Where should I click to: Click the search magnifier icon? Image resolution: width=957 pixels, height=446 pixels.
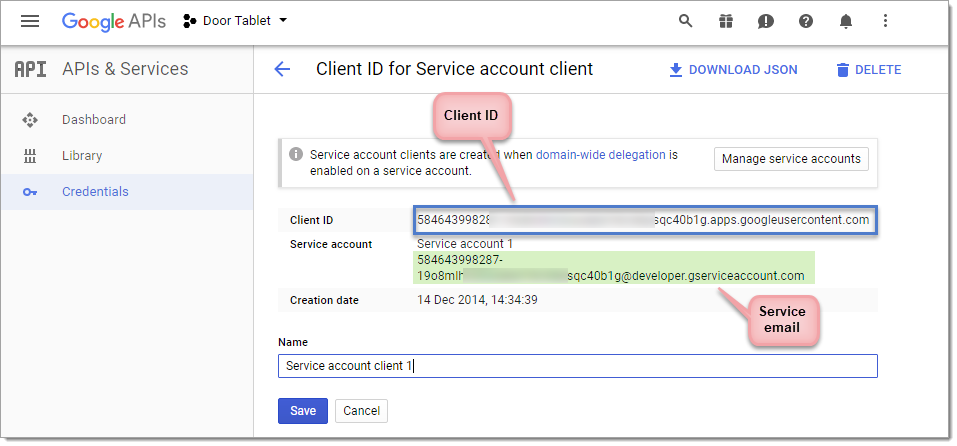pos(685,21)
